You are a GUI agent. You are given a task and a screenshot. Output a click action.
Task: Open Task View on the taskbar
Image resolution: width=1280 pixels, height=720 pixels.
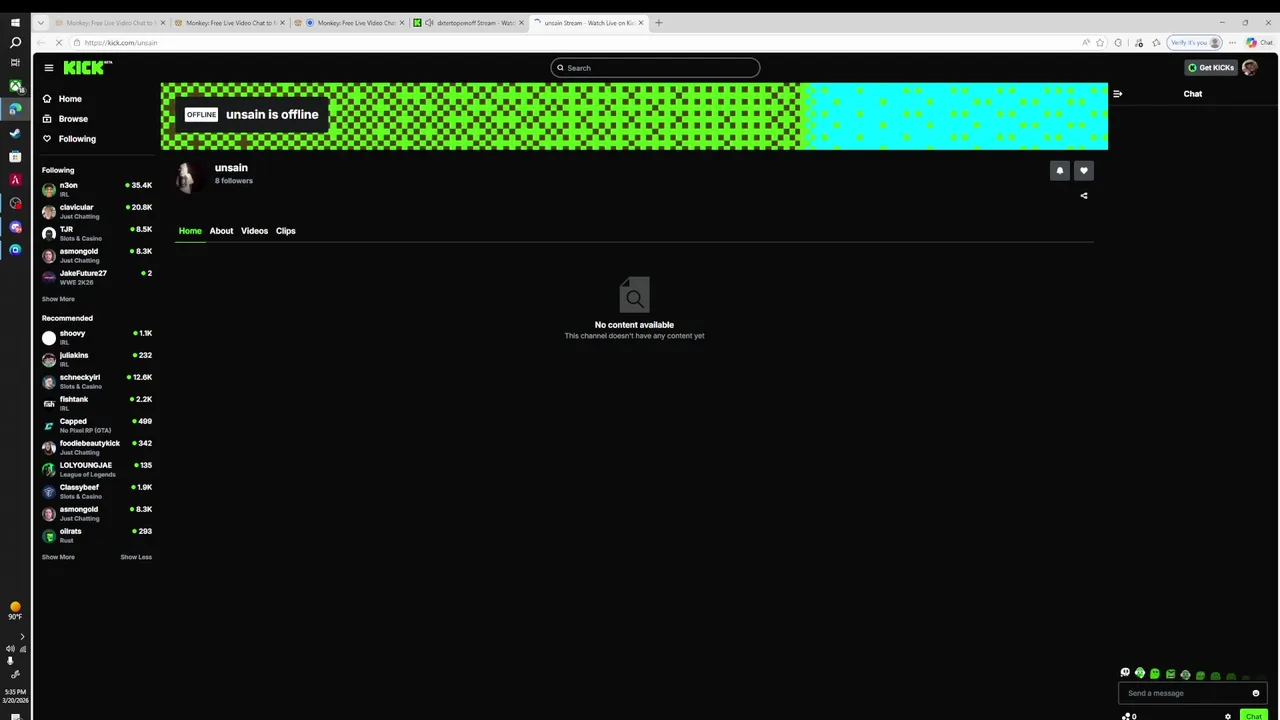(15, 63)
